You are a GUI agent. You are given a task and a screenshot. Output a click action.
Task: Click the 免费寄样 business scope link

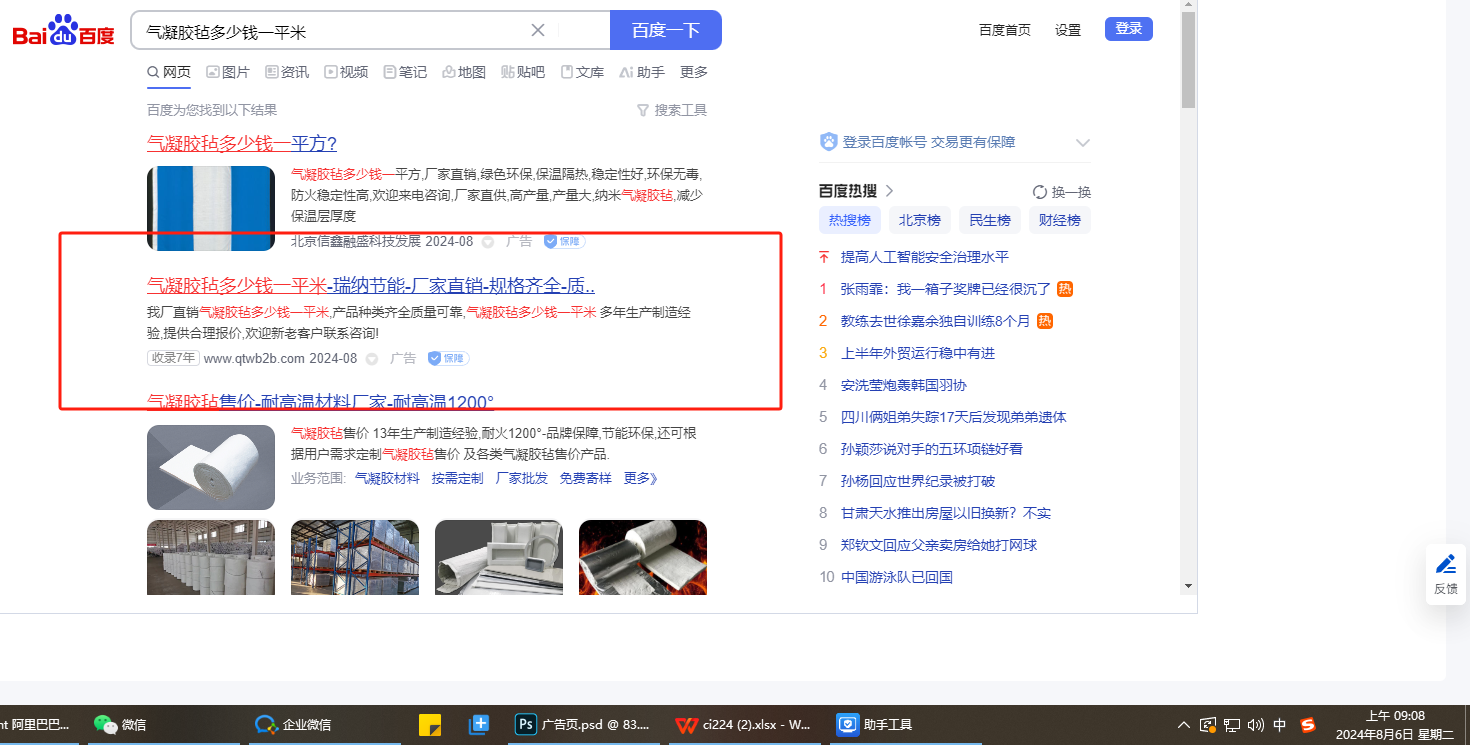tap(585, 478)
